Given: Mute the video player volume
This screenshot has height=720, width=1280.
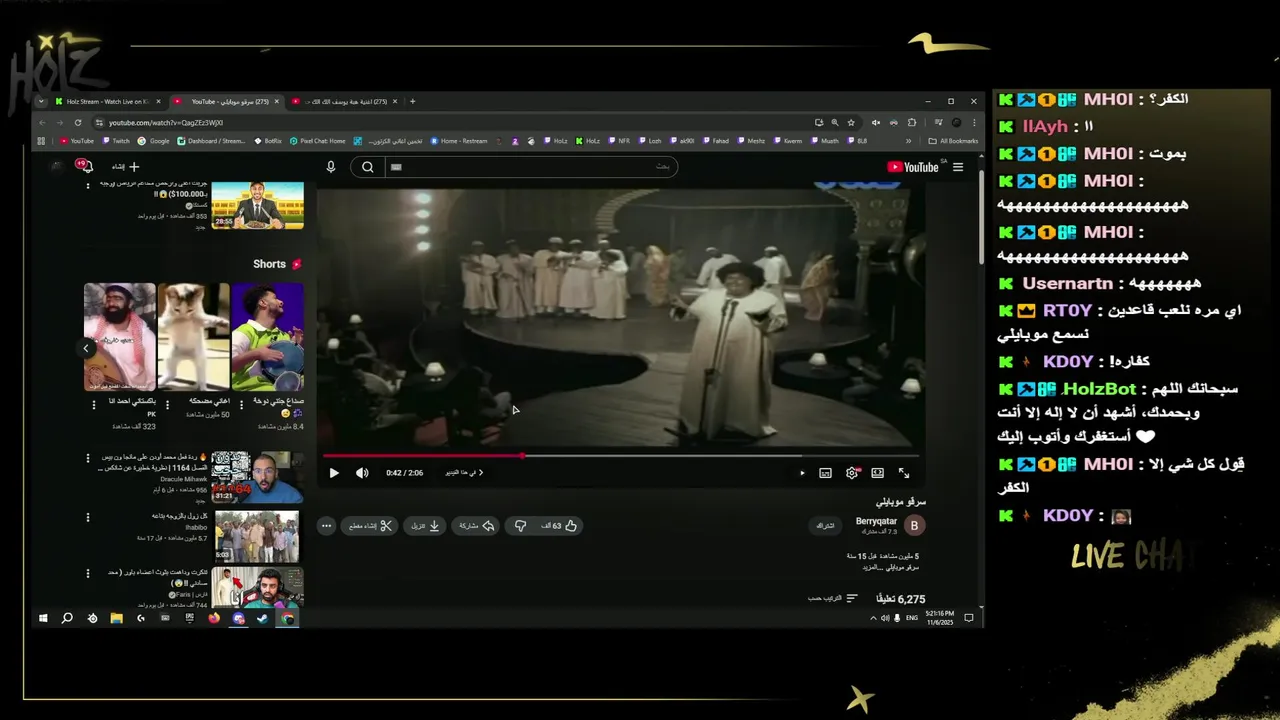Looking at the screenshot, I should 362,473.
